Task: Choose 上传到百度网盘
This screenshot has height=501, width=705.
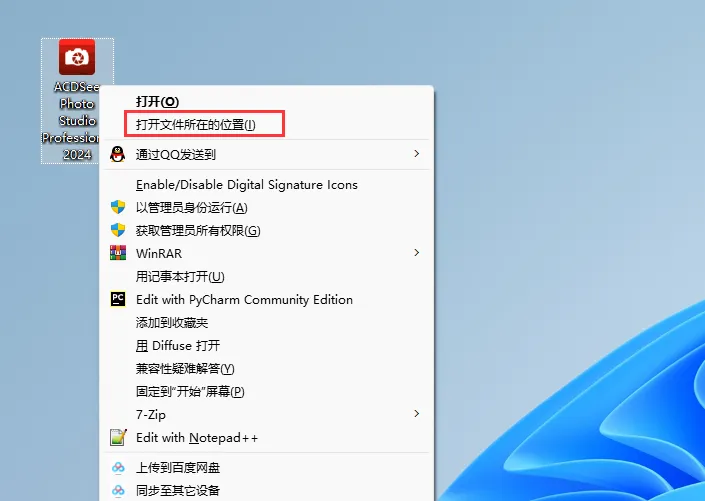Action: [x=267, y=468]
